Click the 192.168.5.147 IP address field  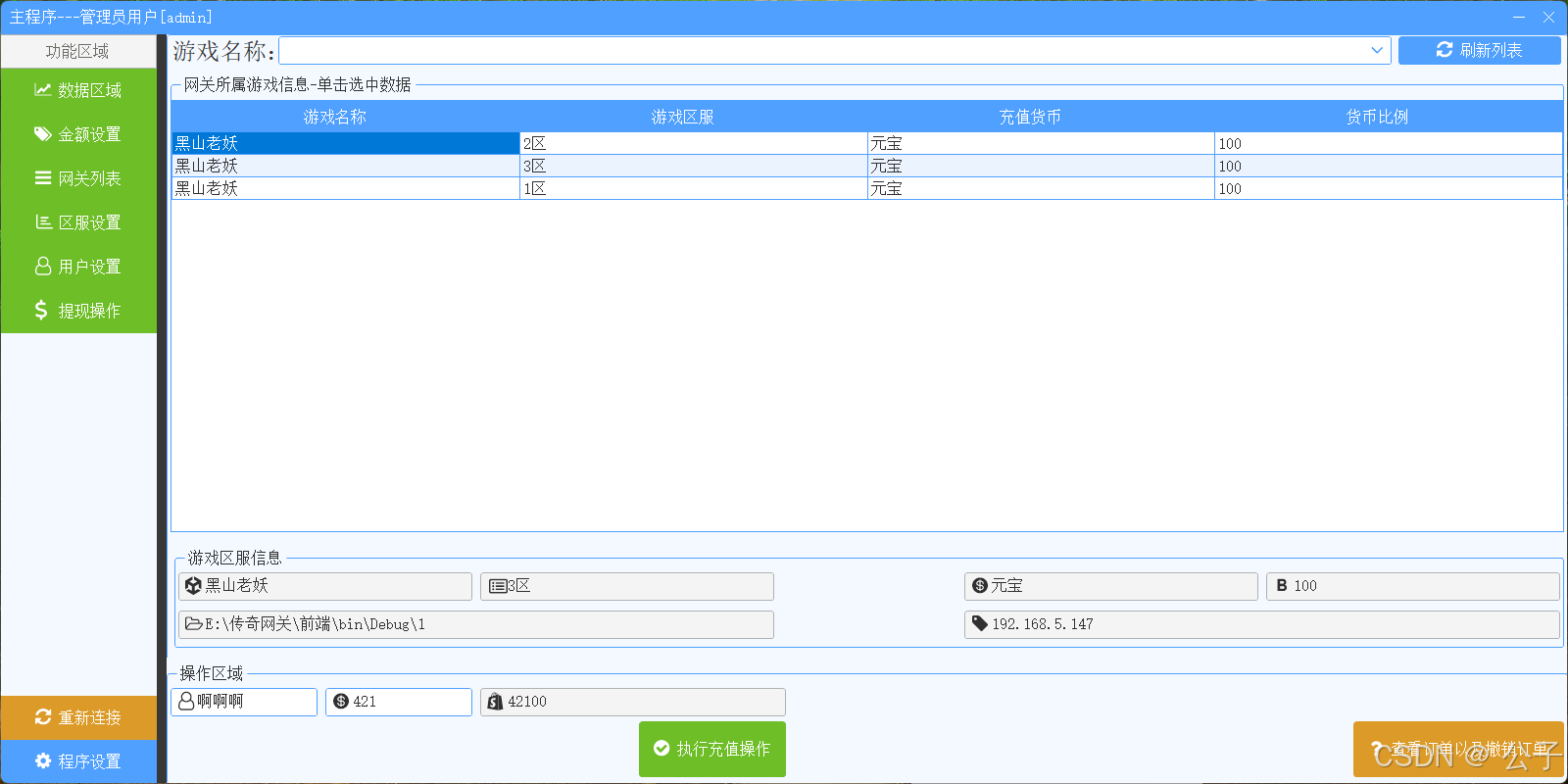point(1262,624)
